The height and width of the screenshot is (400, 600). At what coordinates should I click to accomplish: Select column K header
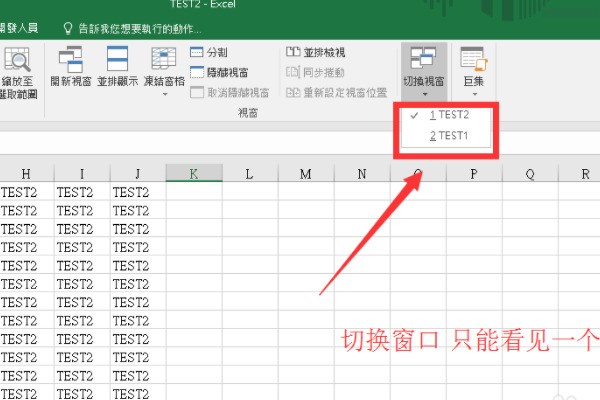tap(193, 175)
